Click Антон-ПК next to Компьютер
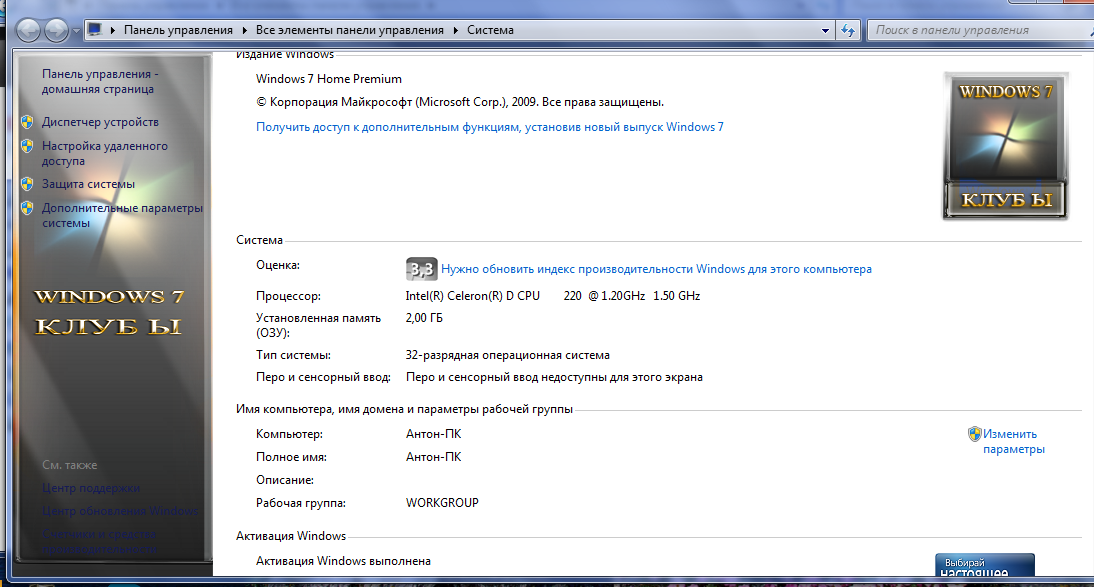Screen dimensions: 1094x587 coord(433,434)
